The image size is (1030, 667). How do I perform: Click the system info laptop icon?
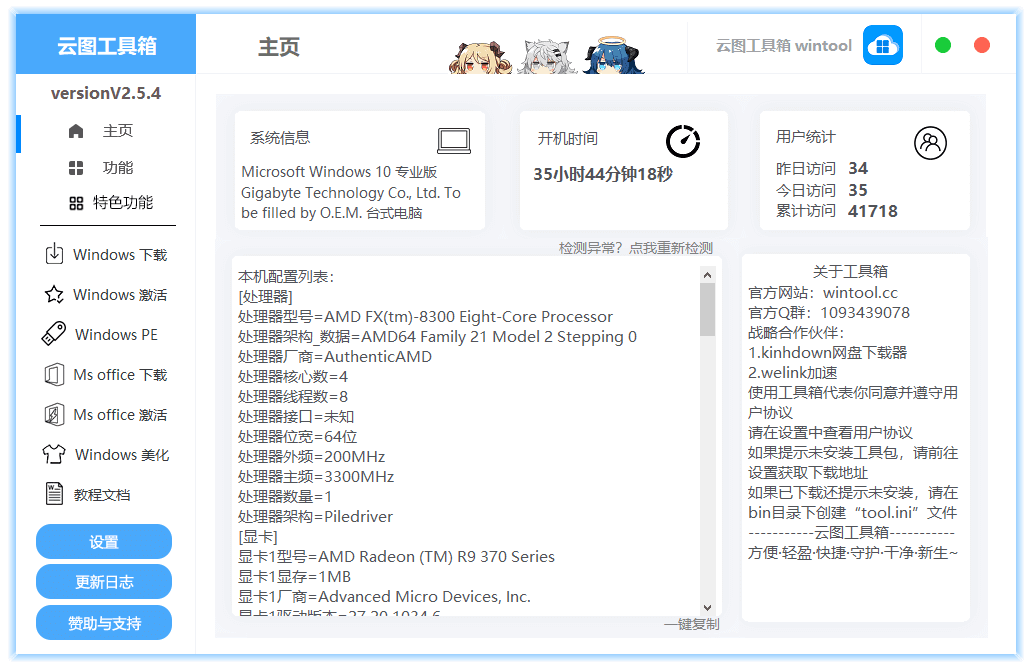point(454,140)
